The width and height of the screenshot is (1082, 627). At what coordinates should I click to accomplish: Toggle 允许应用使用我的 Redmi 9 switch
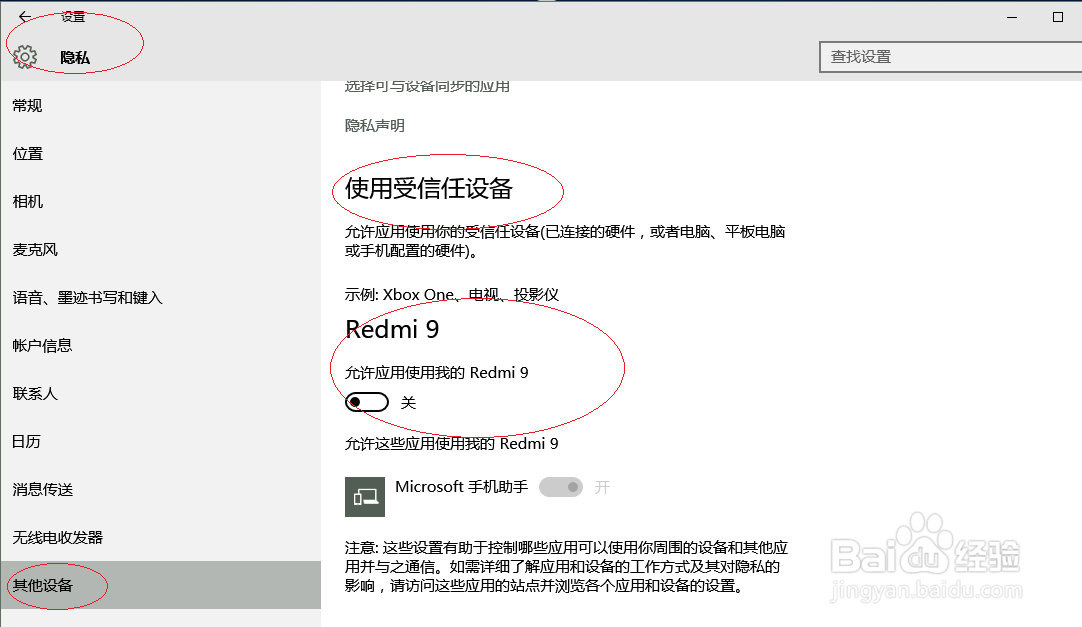[367, 402]
